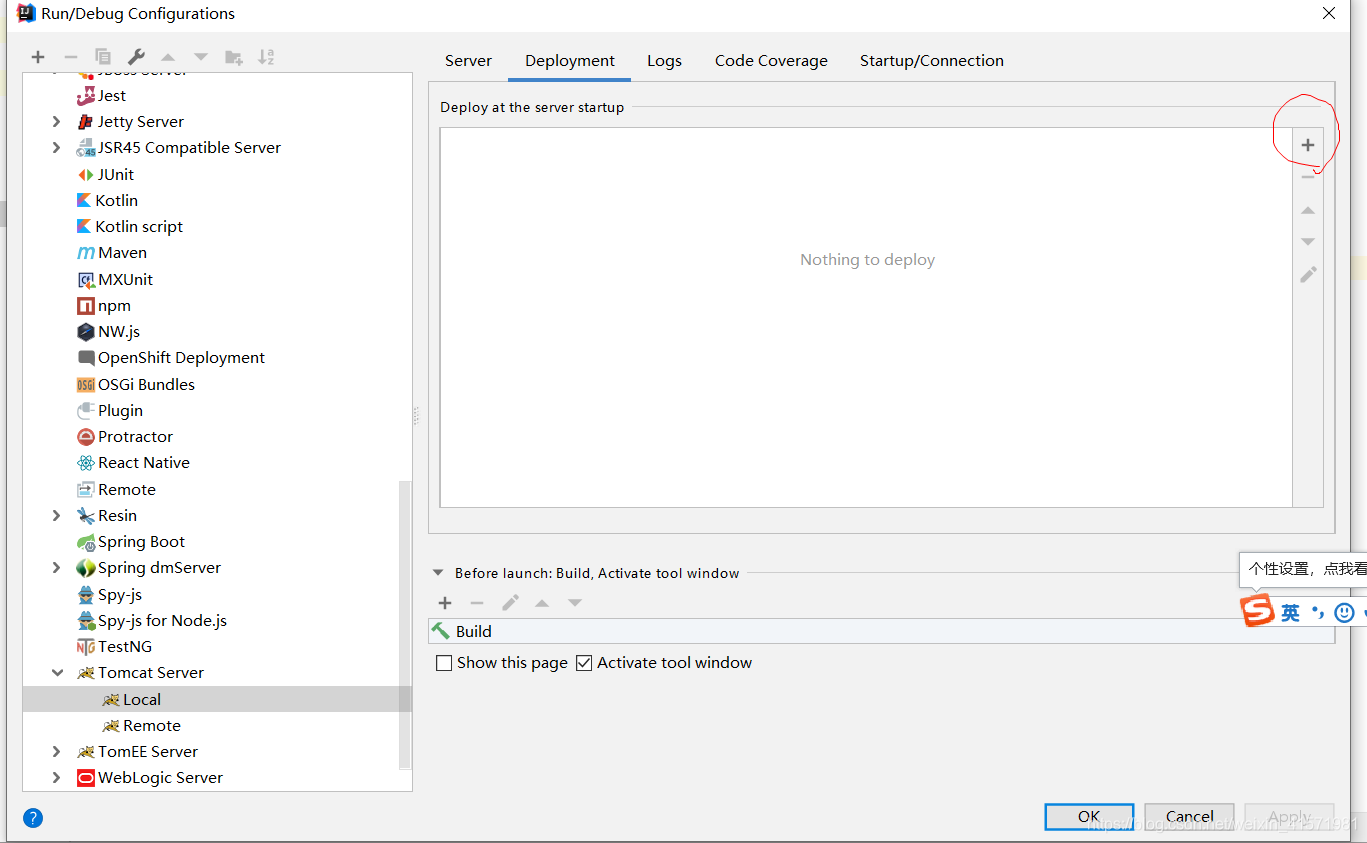Expand the Jetty Server node
The width and height of the screenshot is (1367, 843).
click(x=56, y=122)
